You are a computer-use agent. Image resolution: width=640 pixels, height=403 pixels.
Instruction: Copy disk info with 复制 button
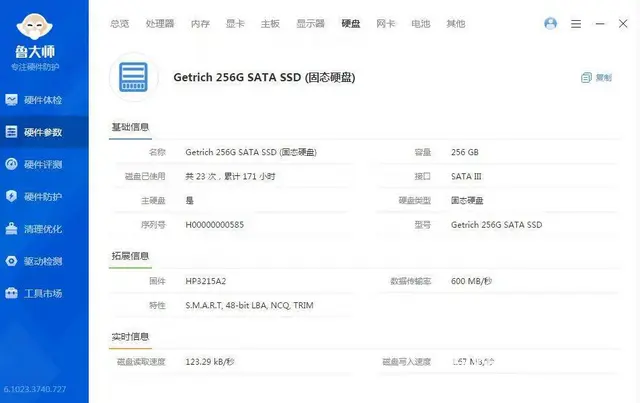coord(596,78)
